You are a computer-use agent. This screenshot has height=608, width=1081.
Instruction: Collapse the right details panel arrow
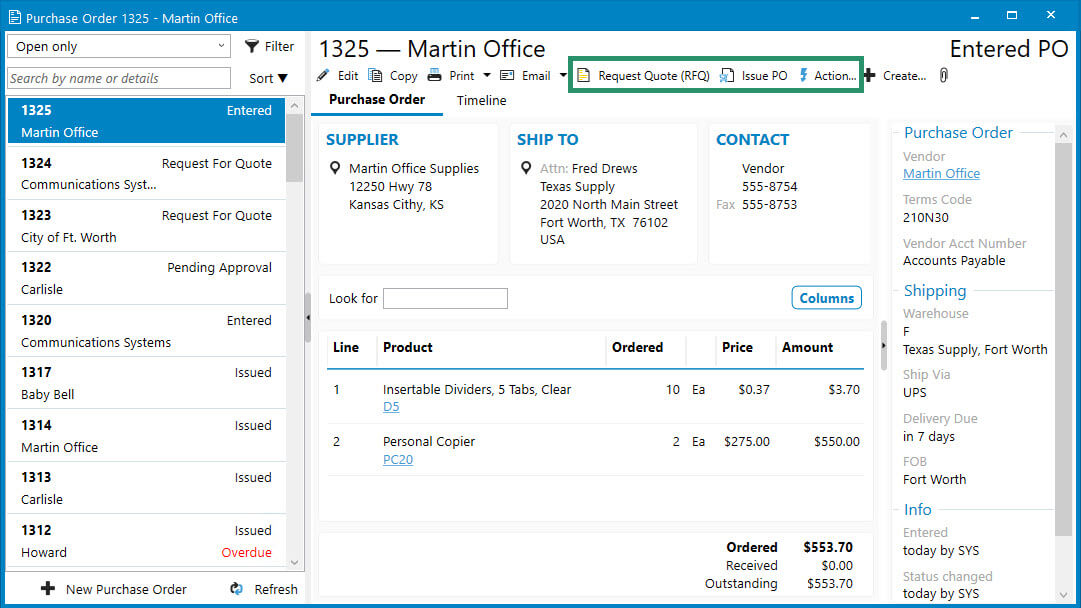tap(884, 345)
